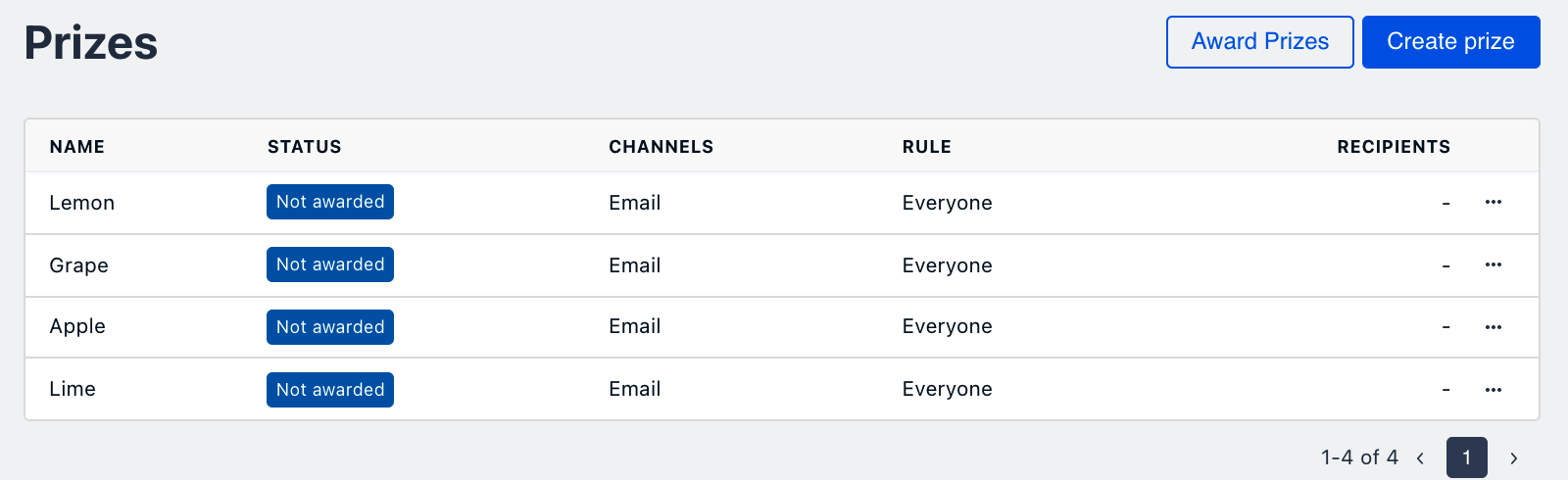Select page 1 in pagination
The image size is (1568, 480).
tap(1466, 457)
